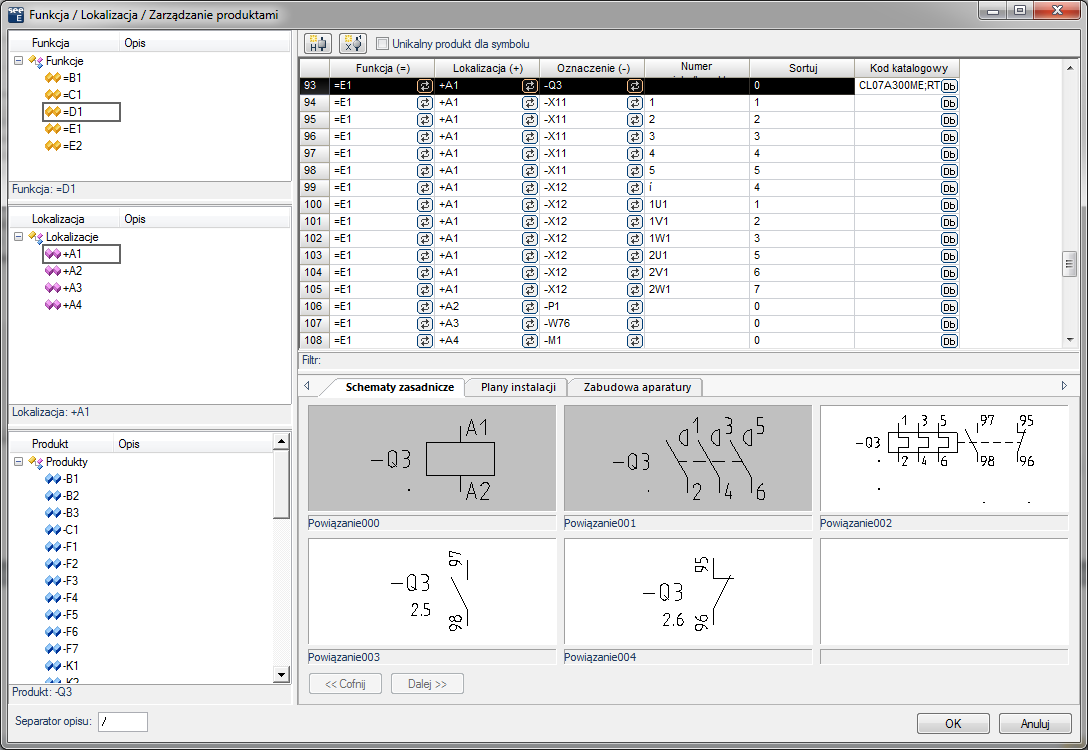Click the product list scrollbar thumb

(281, 484)
